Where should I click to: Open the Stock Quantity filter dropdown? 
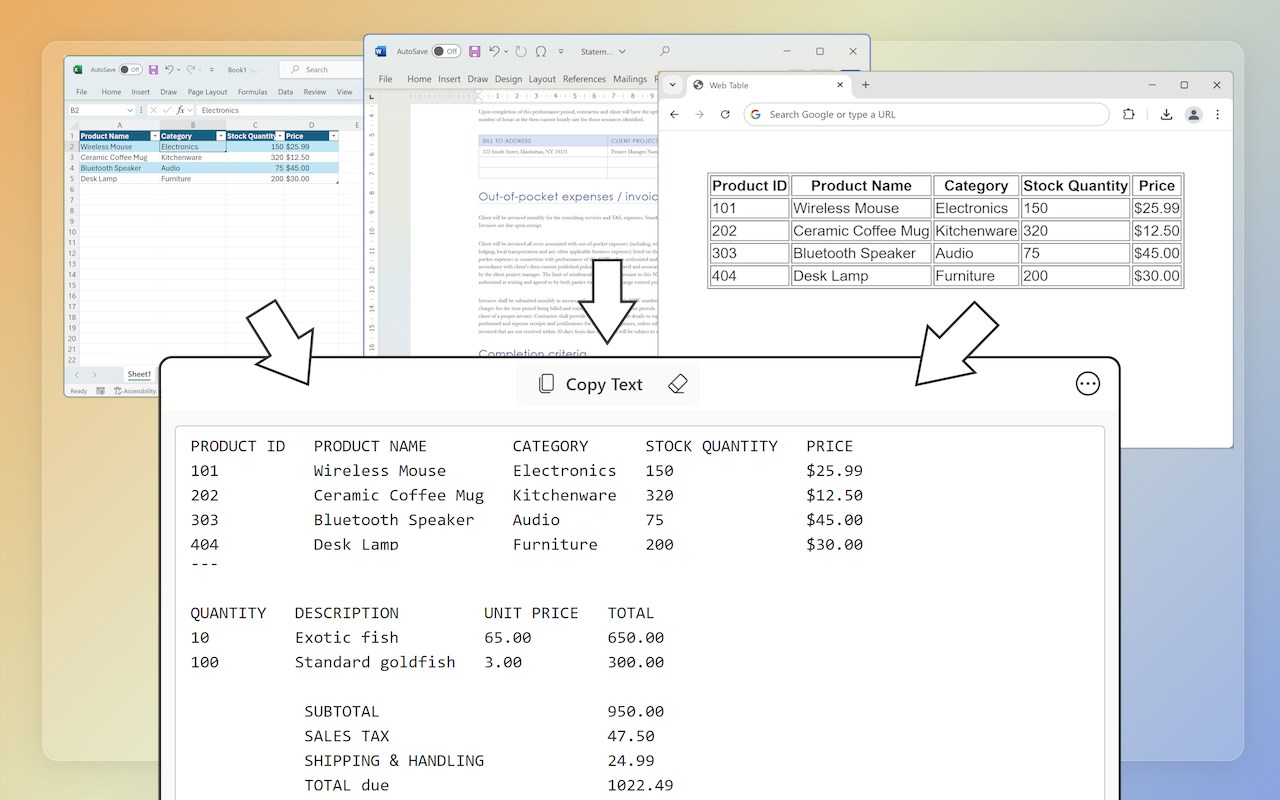click(278, 136)
